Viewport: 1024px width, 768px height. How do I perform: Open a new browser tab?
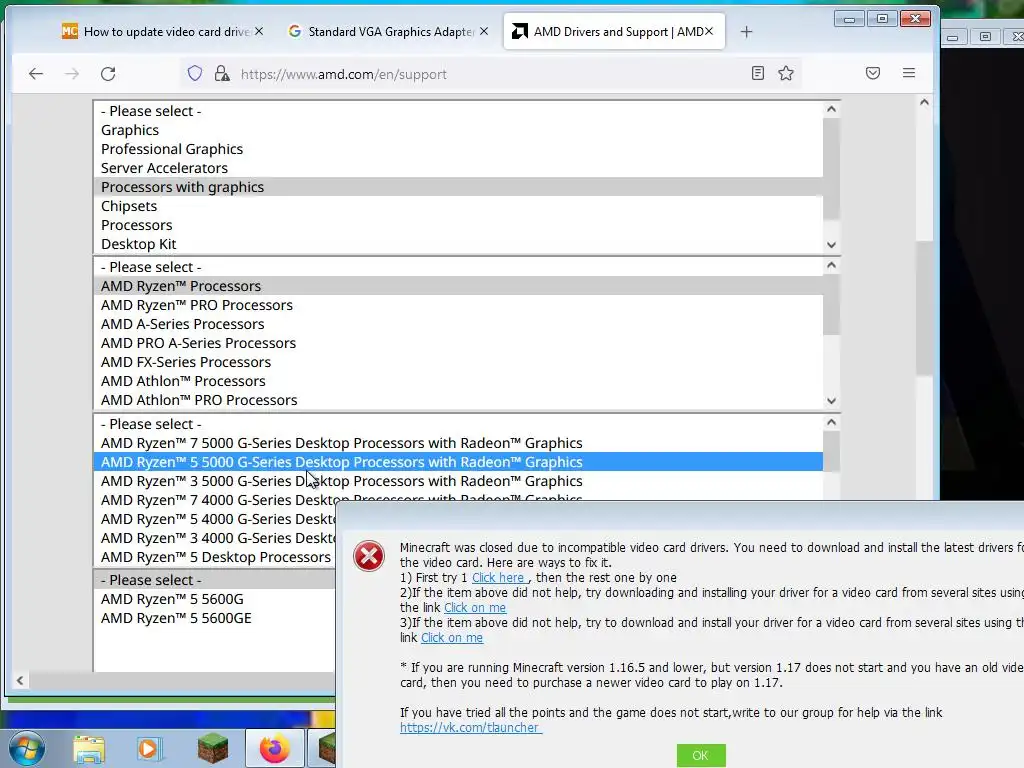pos(746,31)
